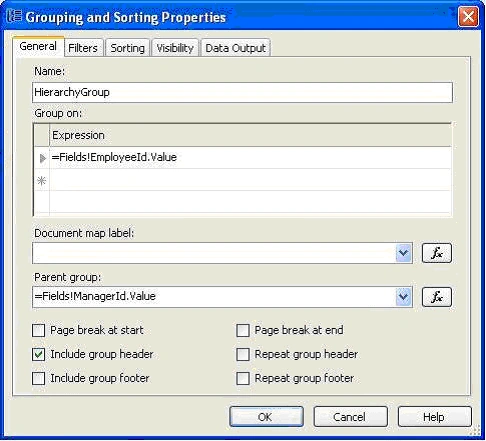Open expression editor for Document map label
The width and height of the screenshot is (486, 441).
[x=437, y=253]
